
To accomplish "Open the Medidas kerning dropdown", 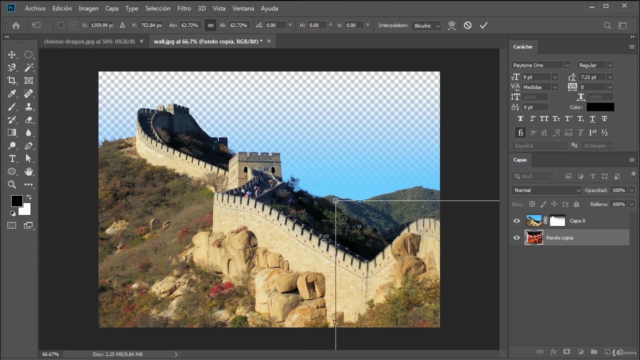I will [x=555, y=87].
